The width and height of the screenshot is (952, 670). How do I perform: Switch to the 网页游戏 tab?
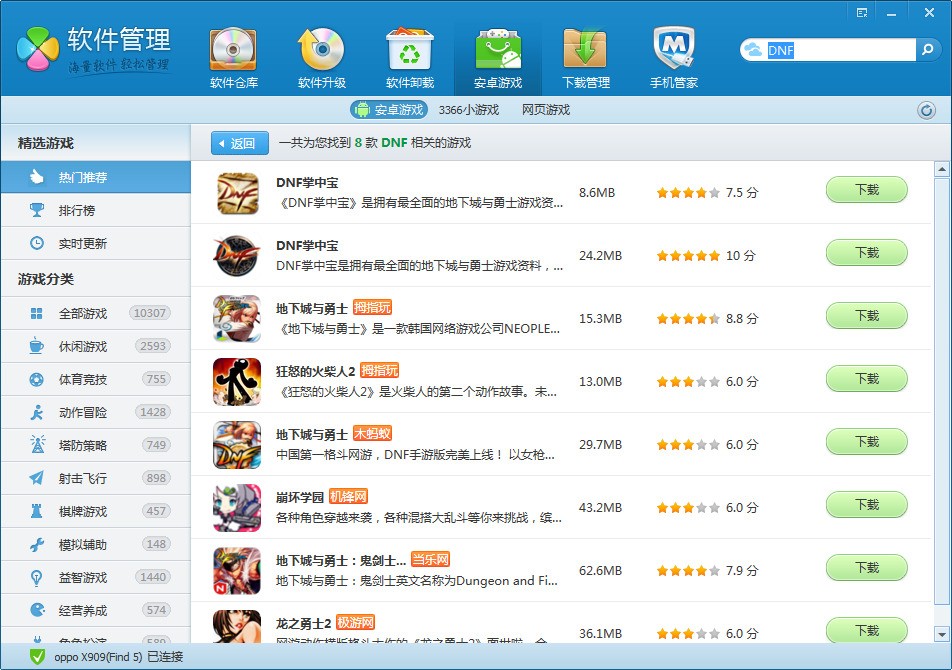click(x=546, y=110)
